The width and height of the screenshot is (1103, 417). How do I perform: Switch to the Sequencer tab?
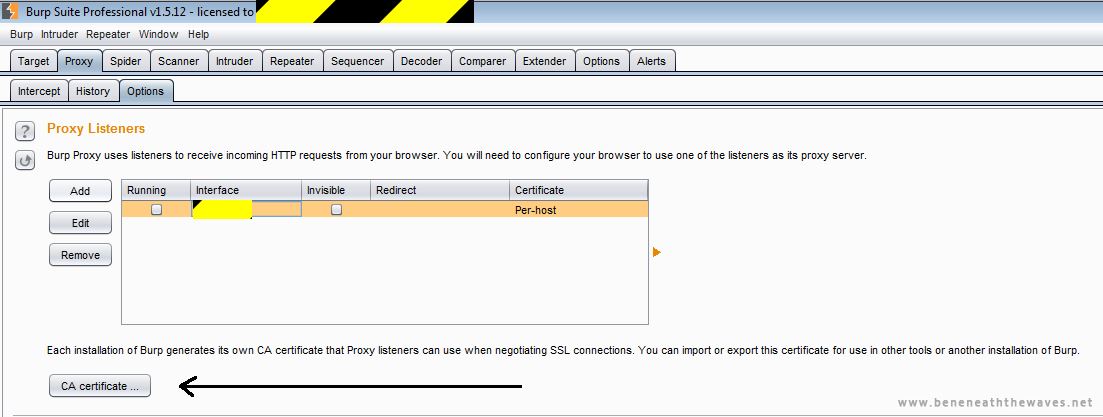coord(357,61)
